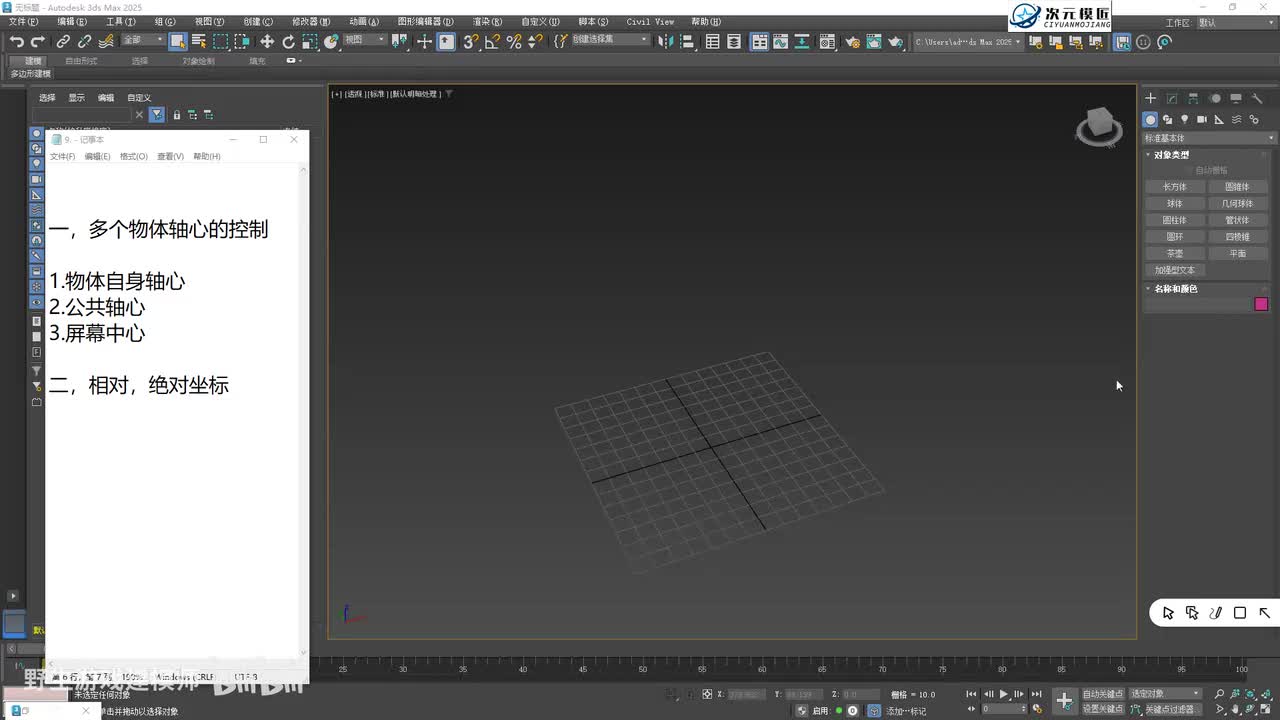This screenshot has height=720, width=1280.
Task: Toggle the Percent Snap button
Action: 514,41
